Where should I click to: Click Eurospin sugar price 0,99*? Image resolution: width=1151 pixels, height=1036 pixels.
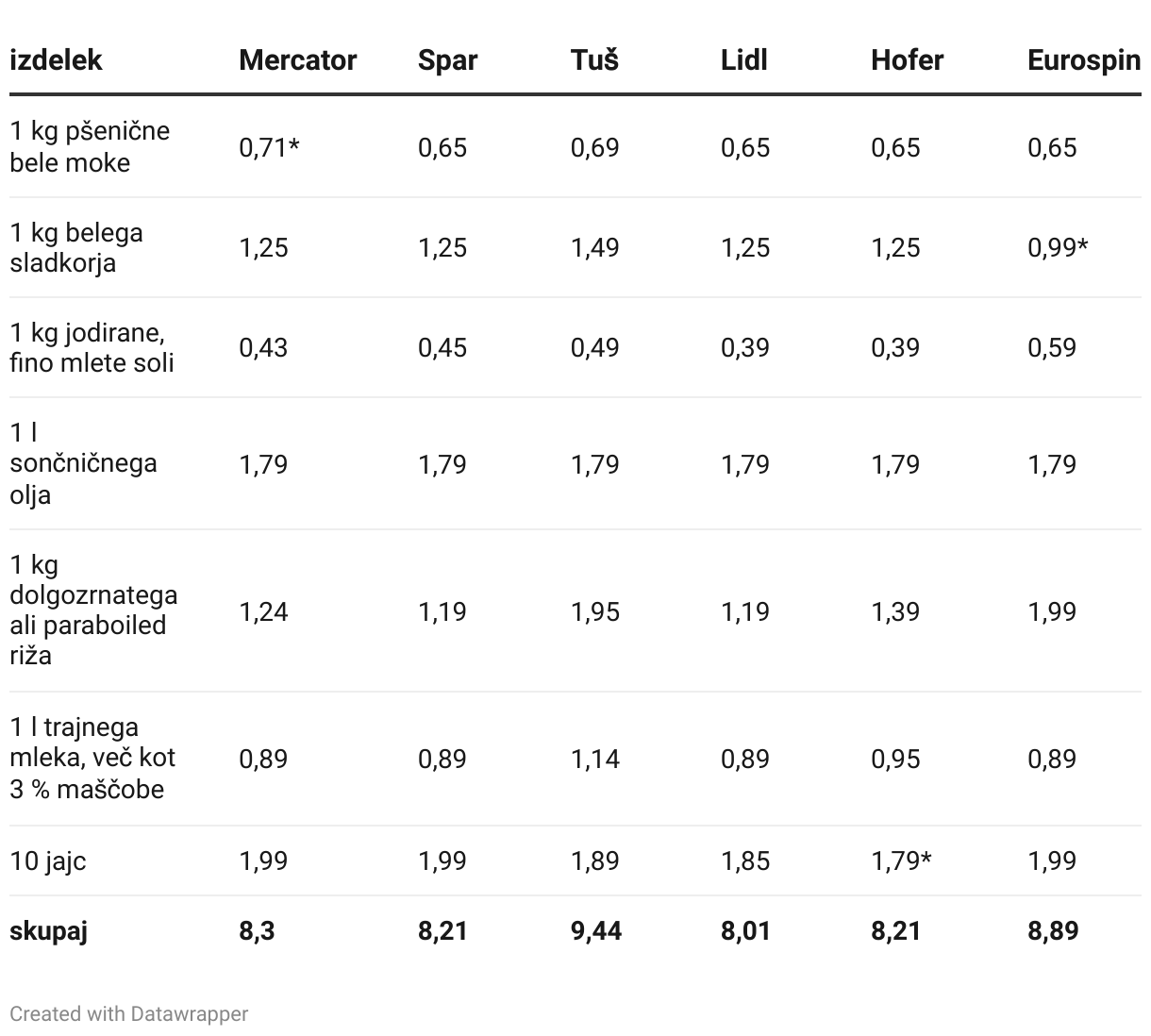pos(1058,247)
